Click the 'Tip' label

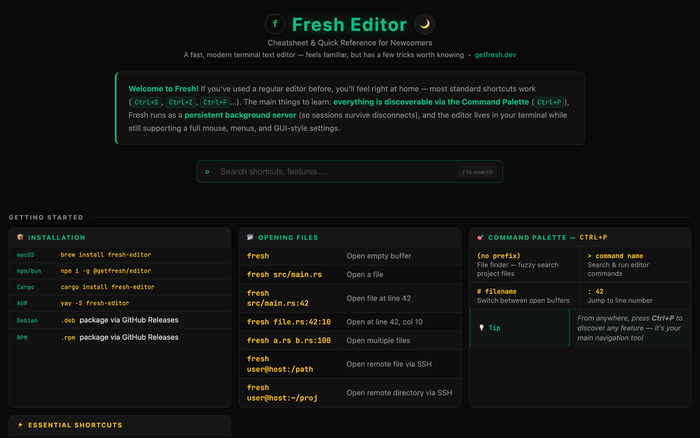[494, 328]
